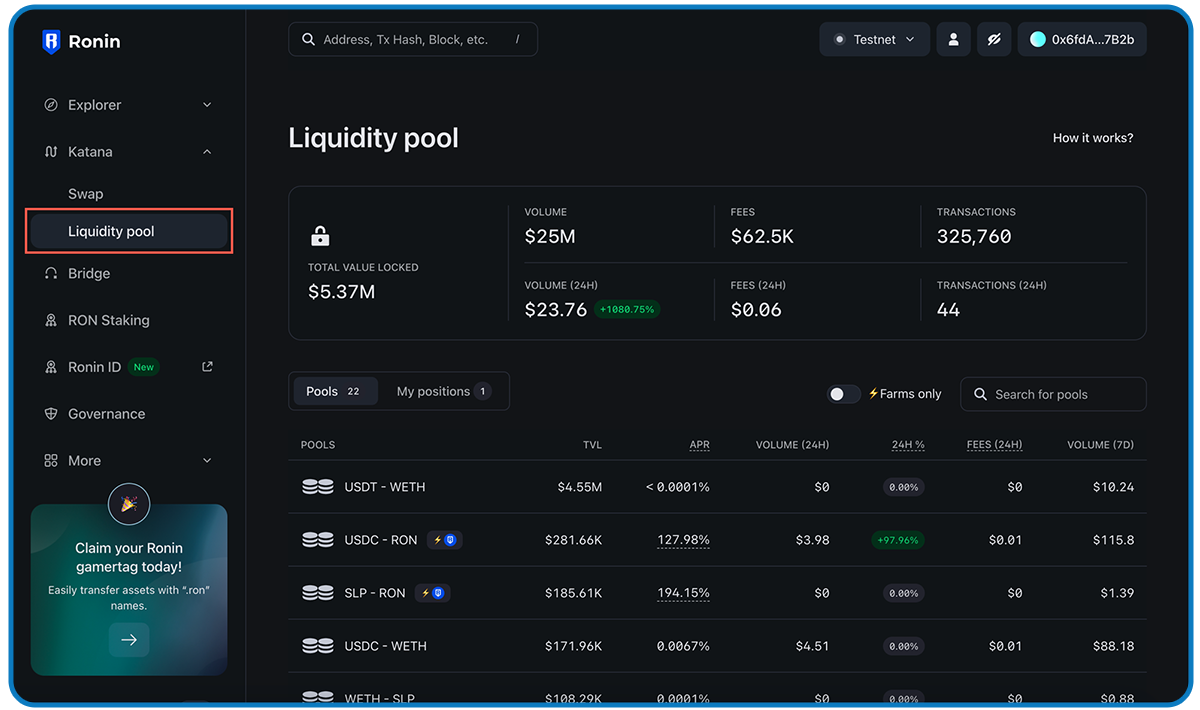Click the New badge beside Ronin ID

pos(144,367)
